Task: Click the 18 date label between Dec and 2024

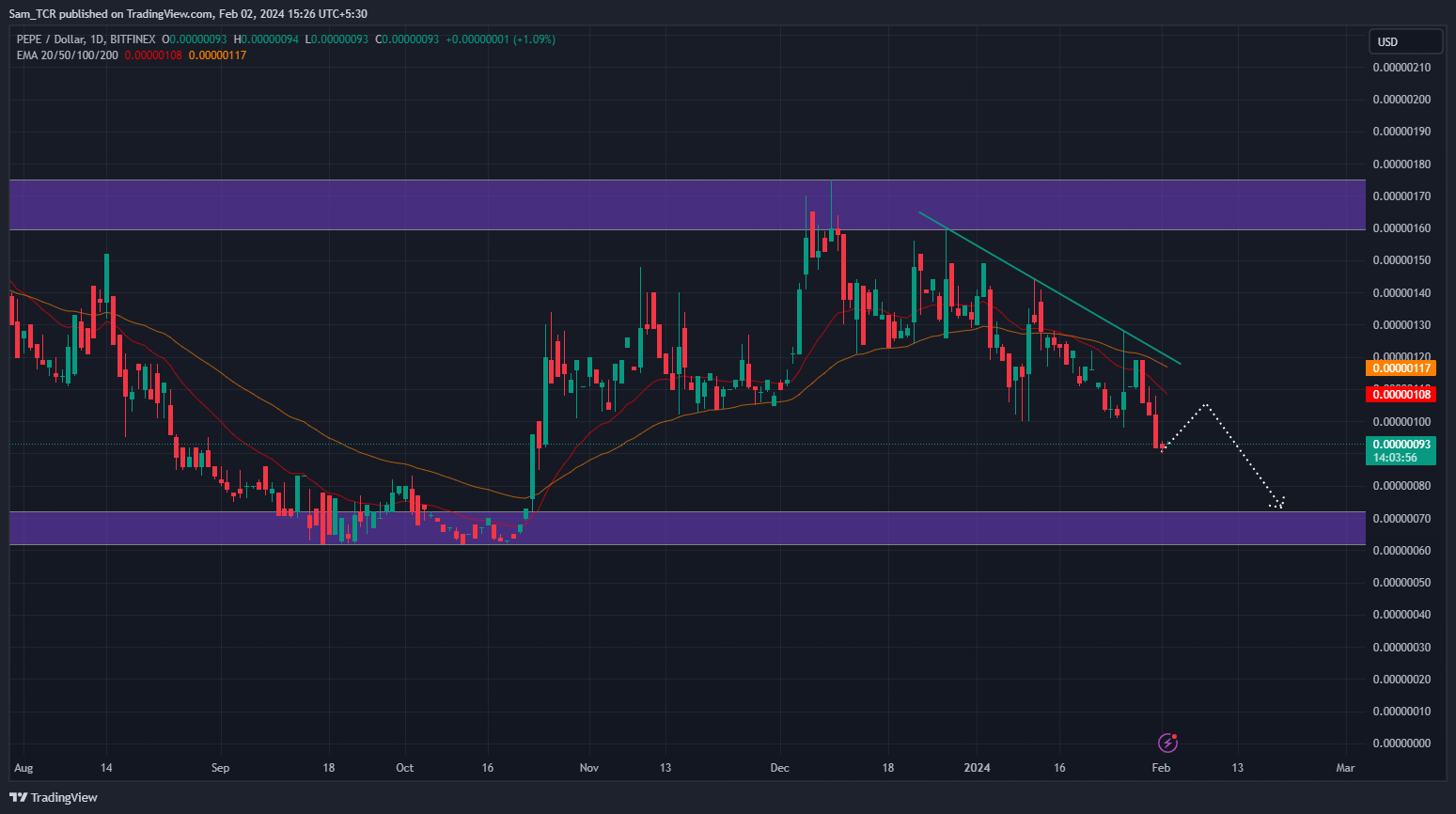Action: [888, 768]
